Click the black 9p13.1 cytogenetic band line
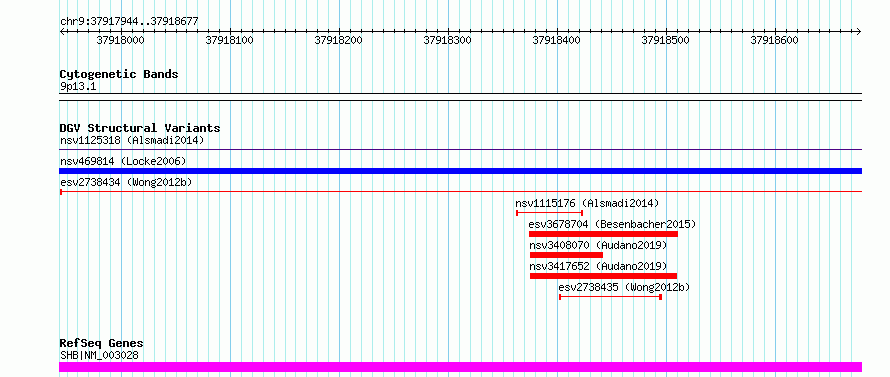This screenshot has width=890, height=377. [x=460, y=97]
